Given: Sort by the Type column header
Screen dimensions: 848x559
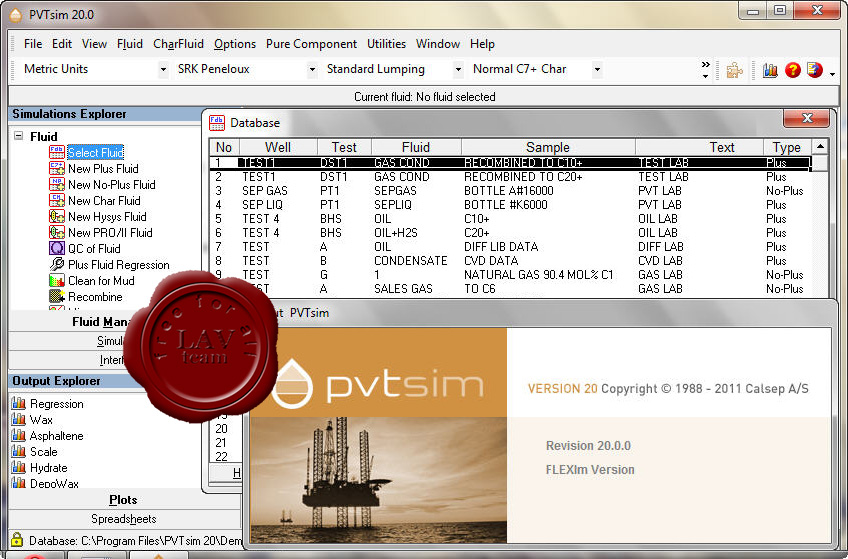Looking at the screenshot, I should (787, 147).
